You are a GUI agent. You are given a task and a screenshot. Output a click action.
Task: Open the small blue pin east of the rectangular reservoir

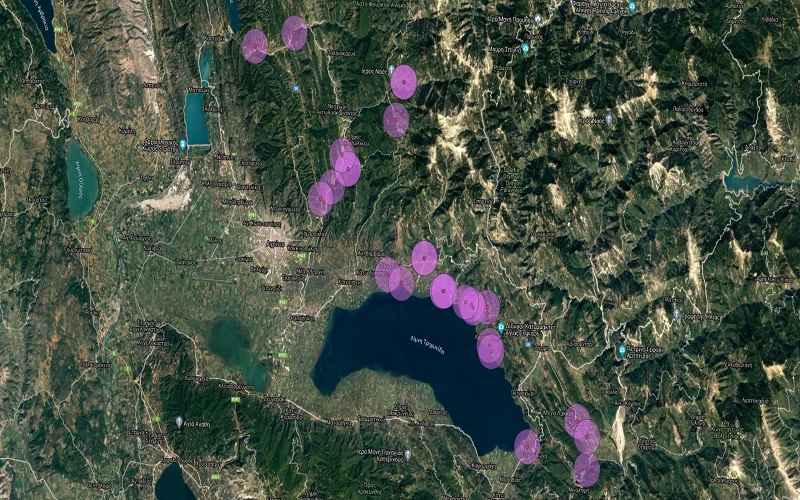point(296,89)
